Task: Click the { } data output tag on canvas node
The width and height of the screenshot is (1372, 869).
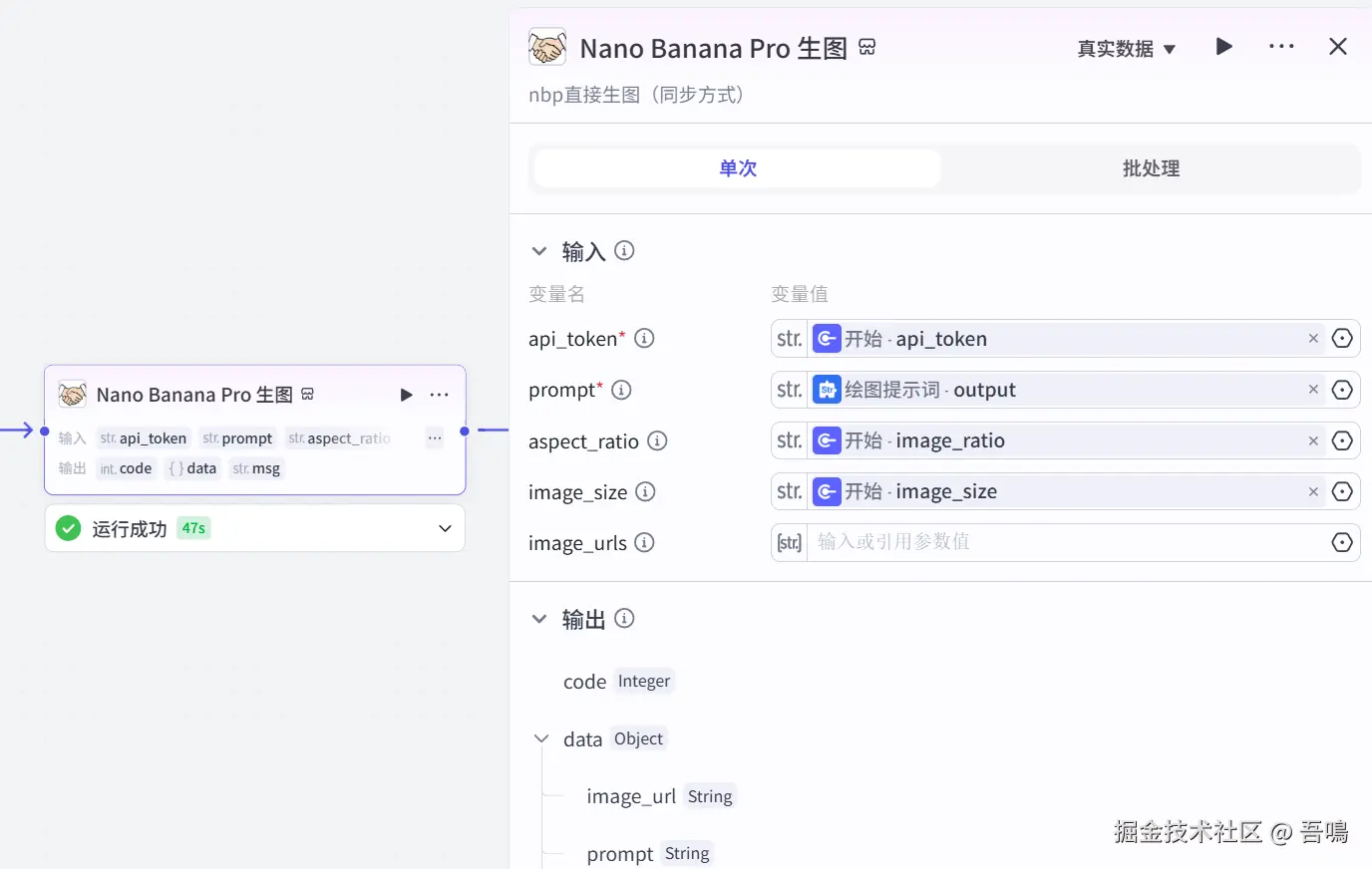Action: click(192, 468)
